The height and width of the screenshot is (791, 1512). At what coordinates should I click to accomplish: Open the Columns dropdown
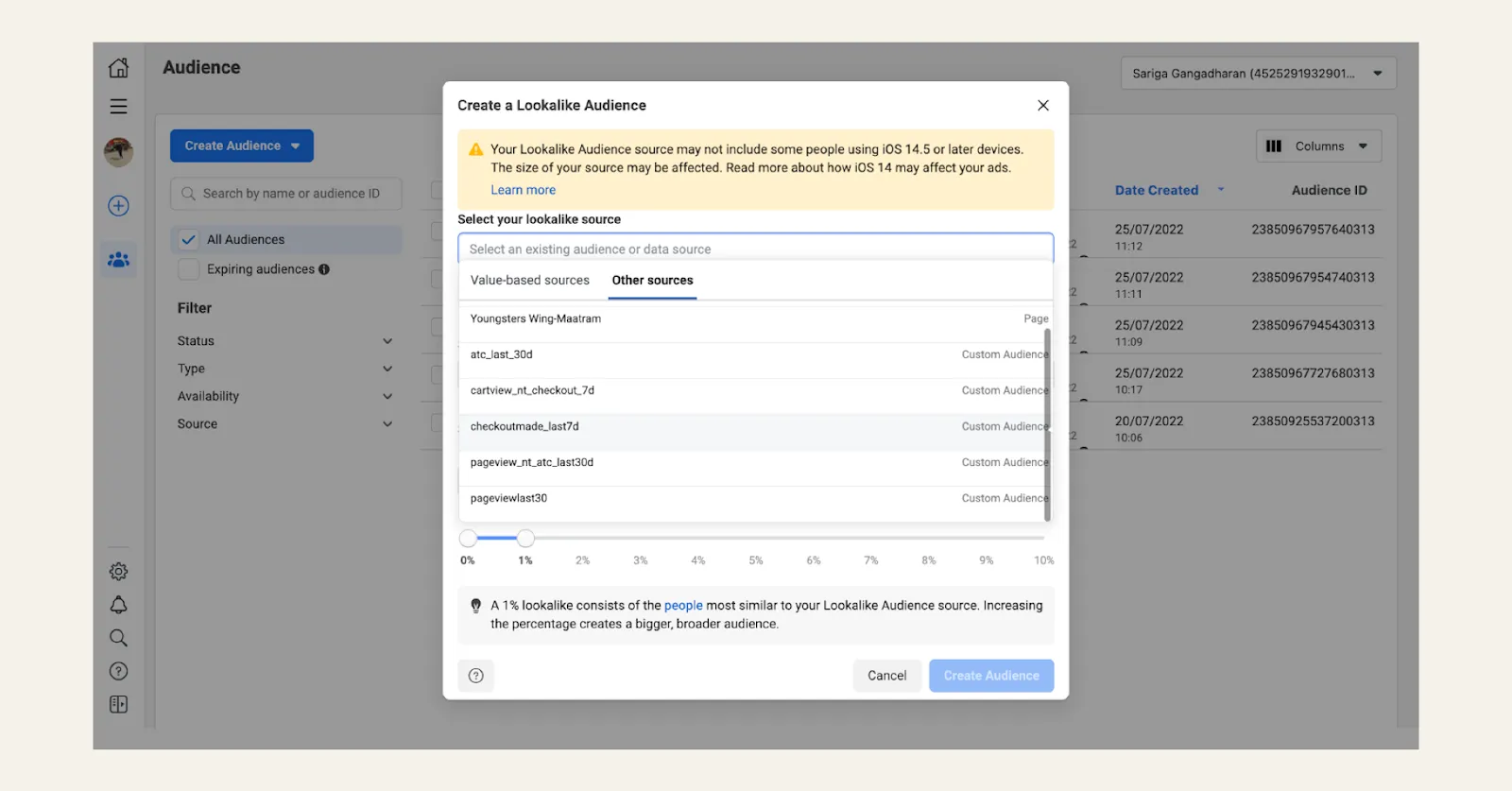click(x=1319, y=146)
